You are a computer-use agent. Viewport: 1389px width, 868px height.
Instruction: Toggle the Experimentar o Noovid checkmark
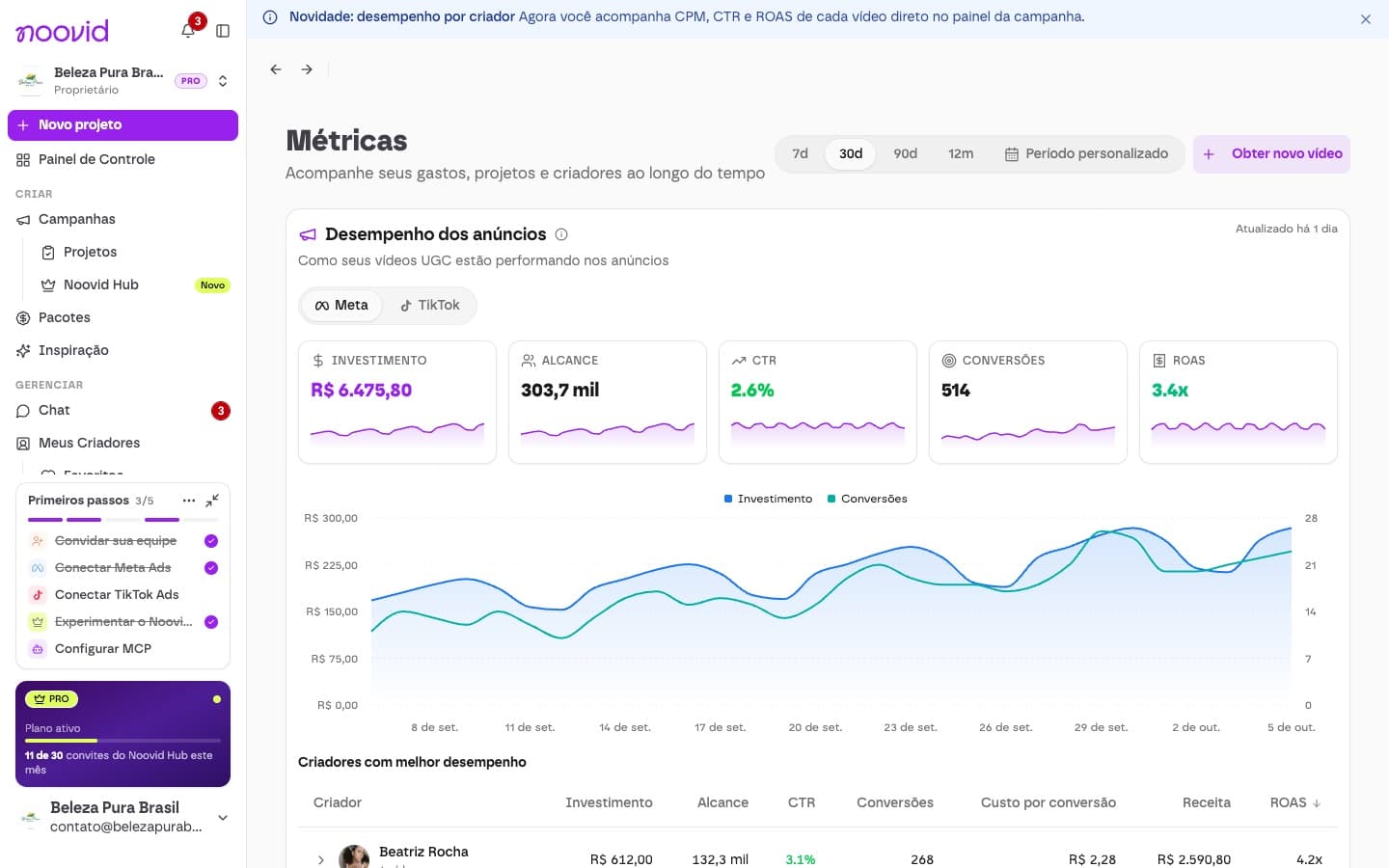point(211,622)
